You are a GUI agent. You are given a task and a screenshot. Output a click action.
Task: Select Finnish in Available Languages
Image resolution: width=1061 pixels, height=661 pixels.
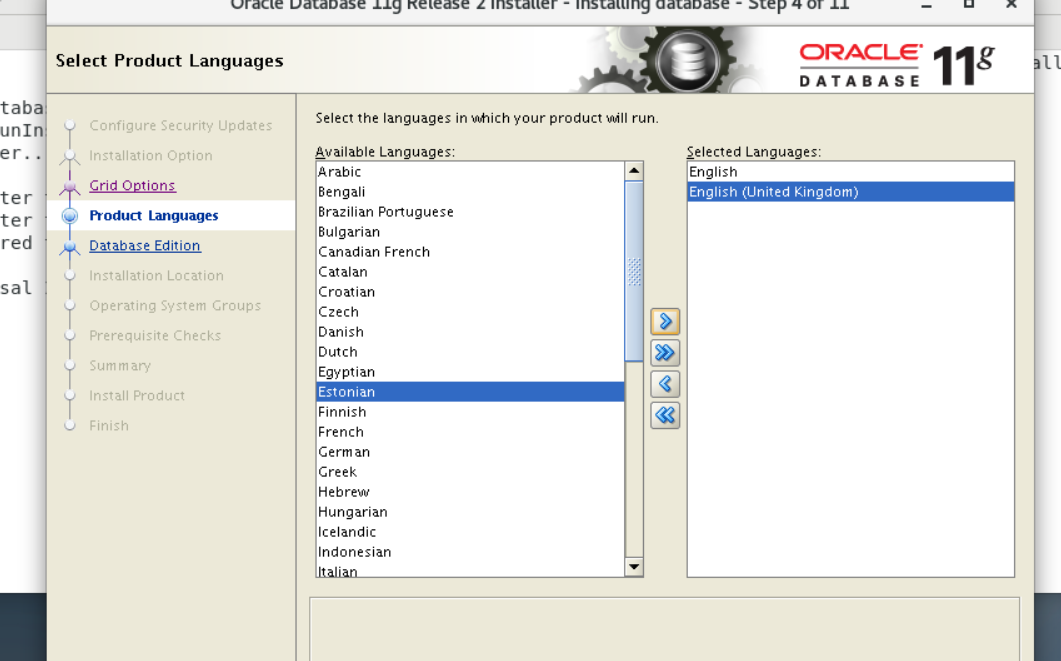[470, 412]
